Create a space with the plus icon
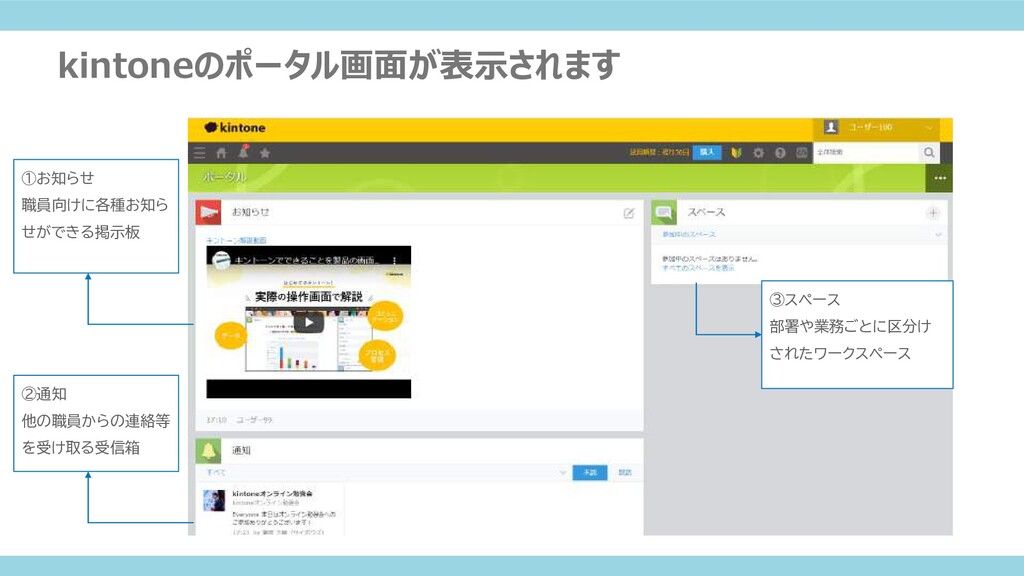The image size is (1024, 576). (x=933, y=213)
